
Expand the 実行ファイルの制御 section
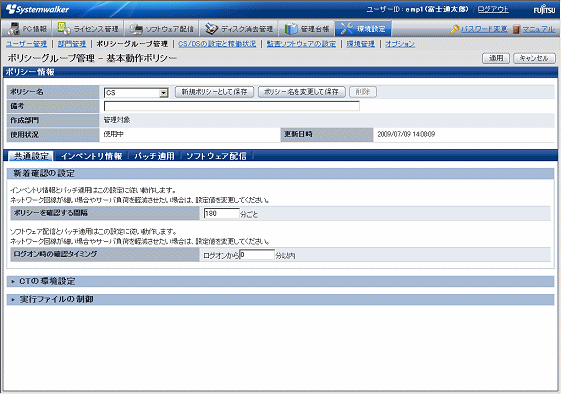coord(280,299)
